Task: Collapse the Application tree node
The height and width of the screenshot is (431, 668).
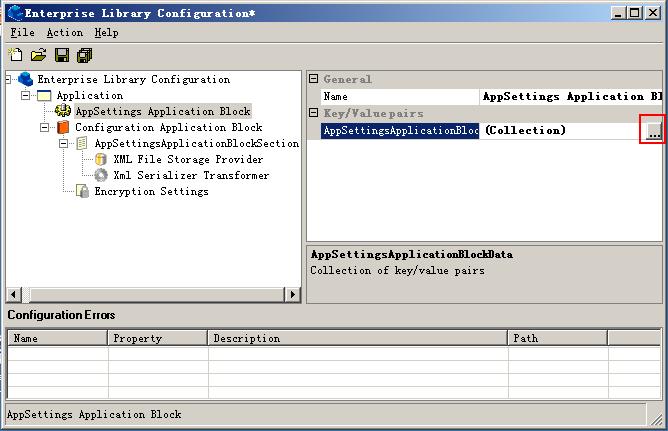Action: click(25, 96)
